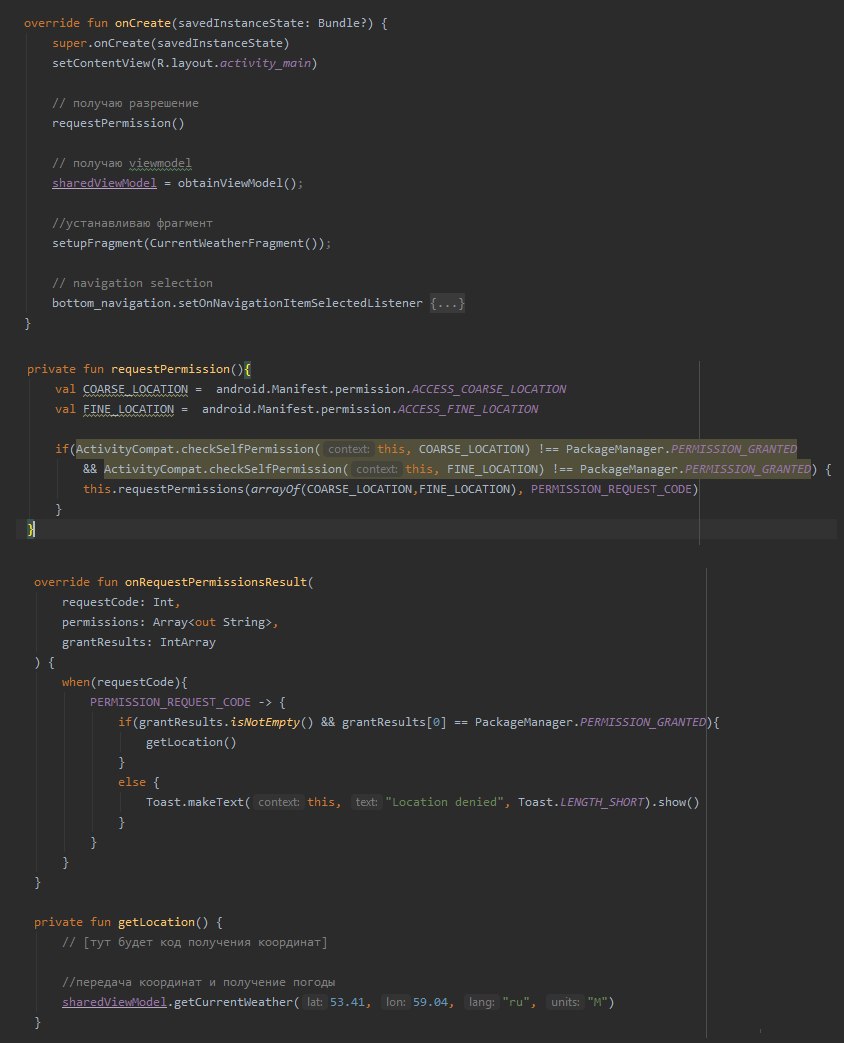The image size is (844, 1043).
Task: Click the ACCESS_FINE_LOCATION constant
Action: (x=468, y=409)
